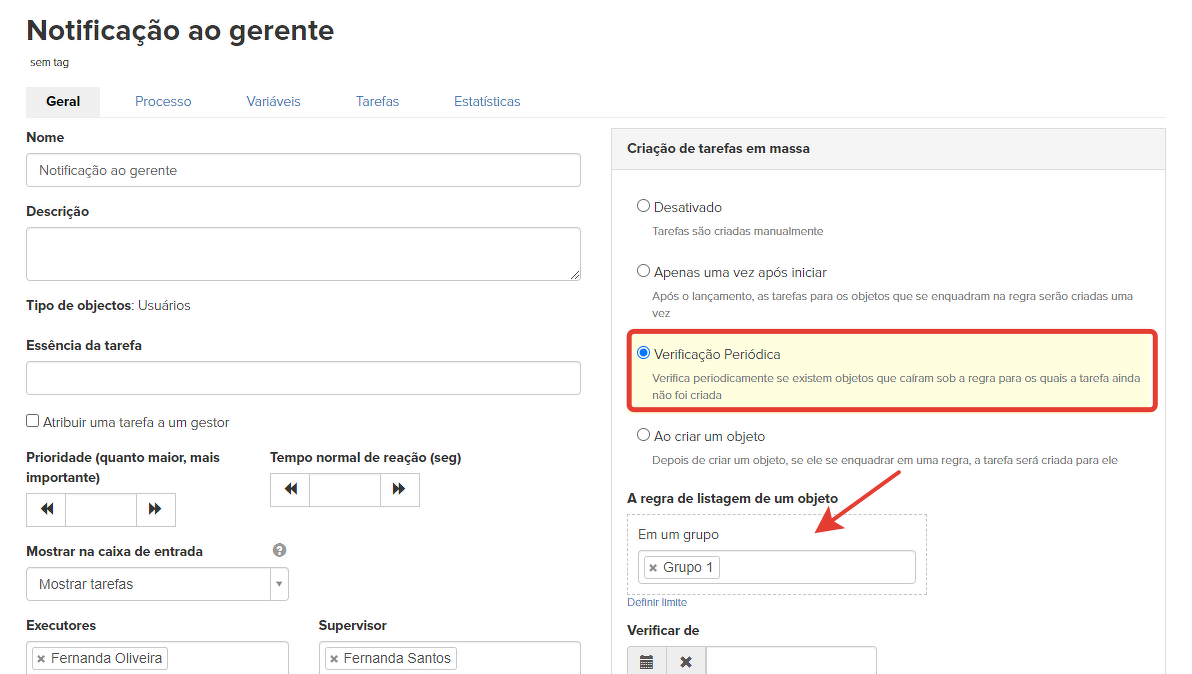Select the Desativado radio option
Viewport: 1192px width, 674px height.
(x=643, y=206)
